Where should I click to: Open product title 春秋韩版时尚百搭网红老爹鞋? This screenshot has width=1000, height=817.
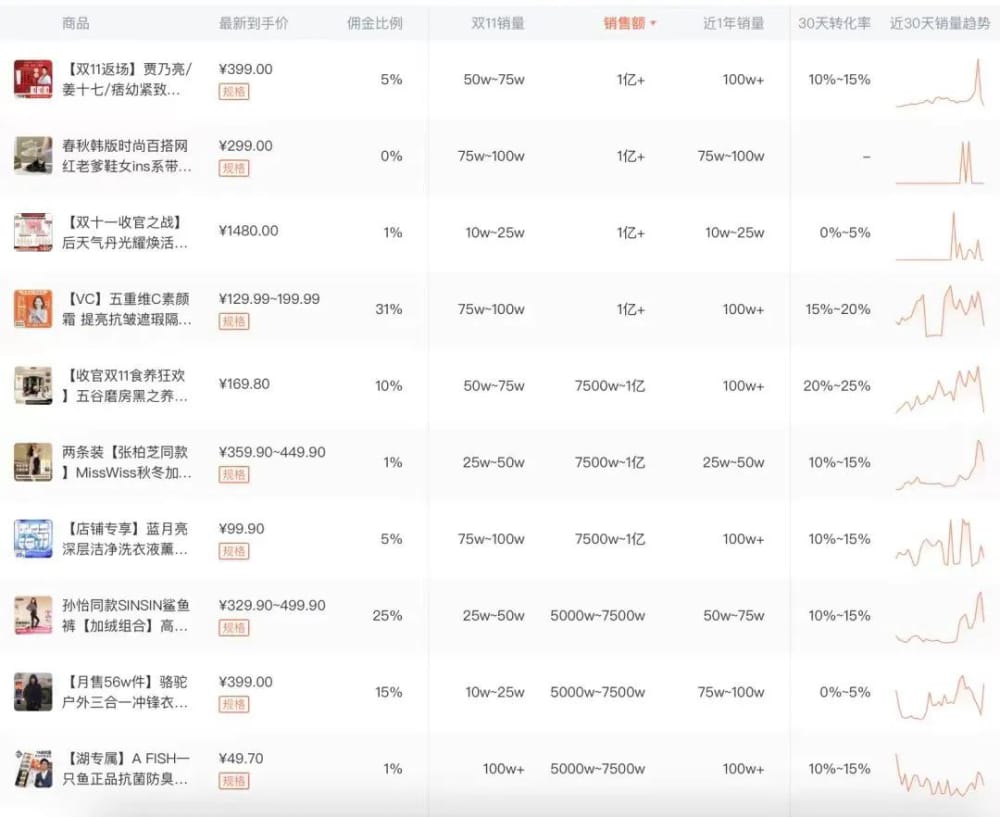click(127, 156)
